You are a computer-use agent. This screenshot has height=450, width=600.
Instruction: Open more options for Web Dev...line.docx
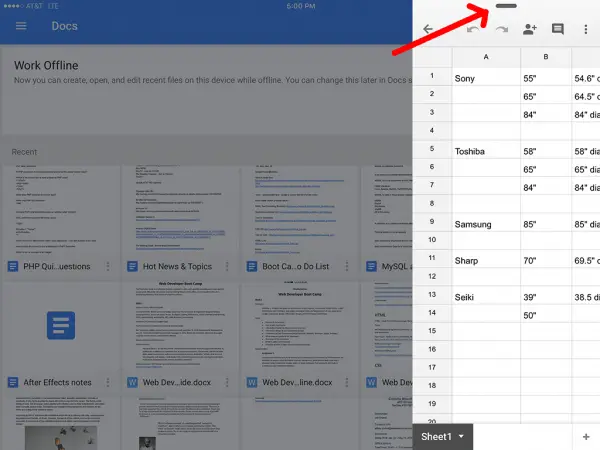point(347,382)
